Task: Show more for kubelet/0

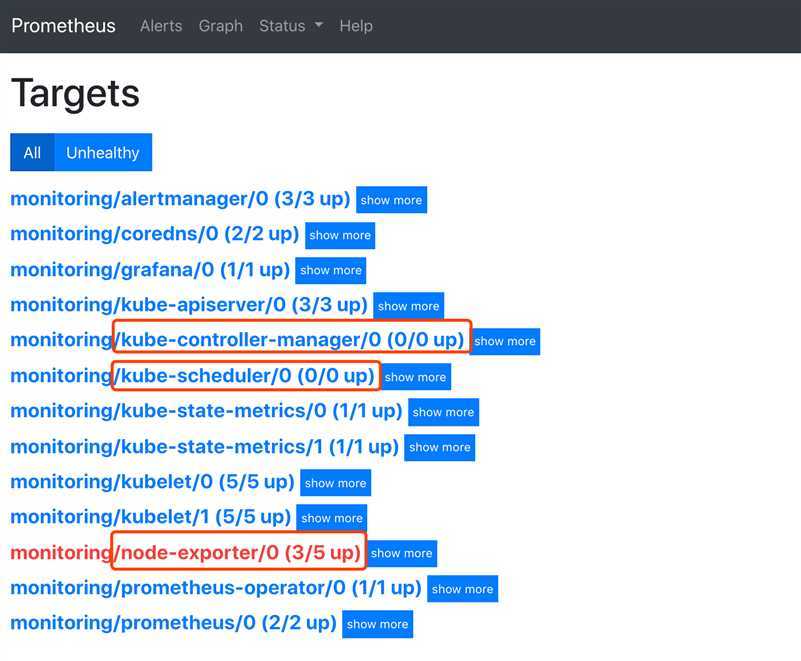Action: [336, 483]
